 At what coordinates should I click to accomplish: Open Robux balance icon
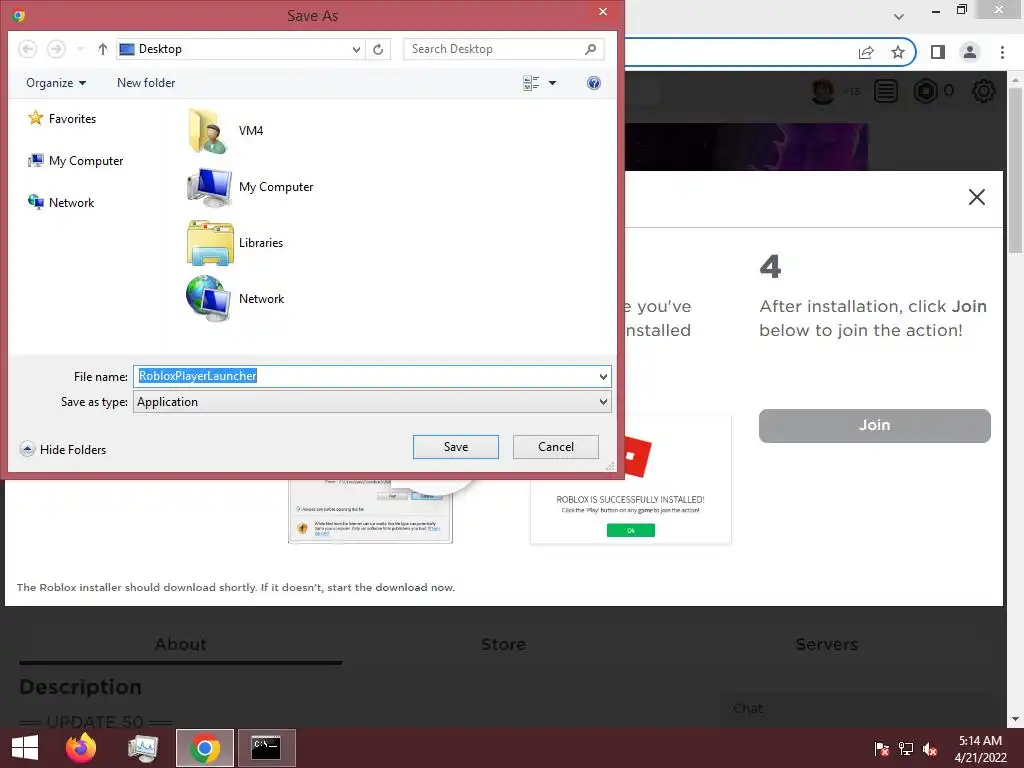tap(925, 91)
